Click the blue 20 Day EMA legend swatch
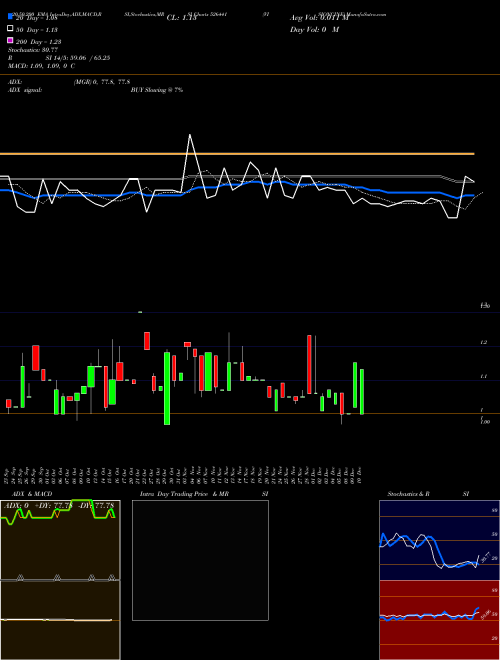The height and width of the screenshot is (660, 500). (x=10, y=17)
